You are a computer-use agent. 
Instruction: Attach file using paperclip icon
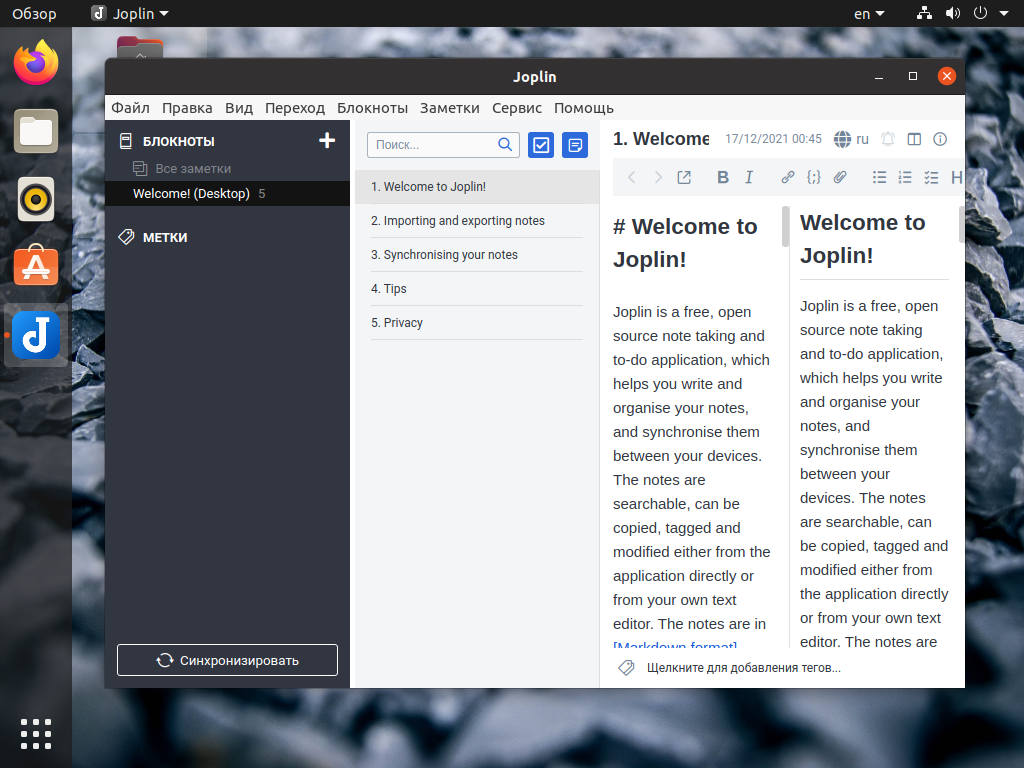click(x=840, y=177)
